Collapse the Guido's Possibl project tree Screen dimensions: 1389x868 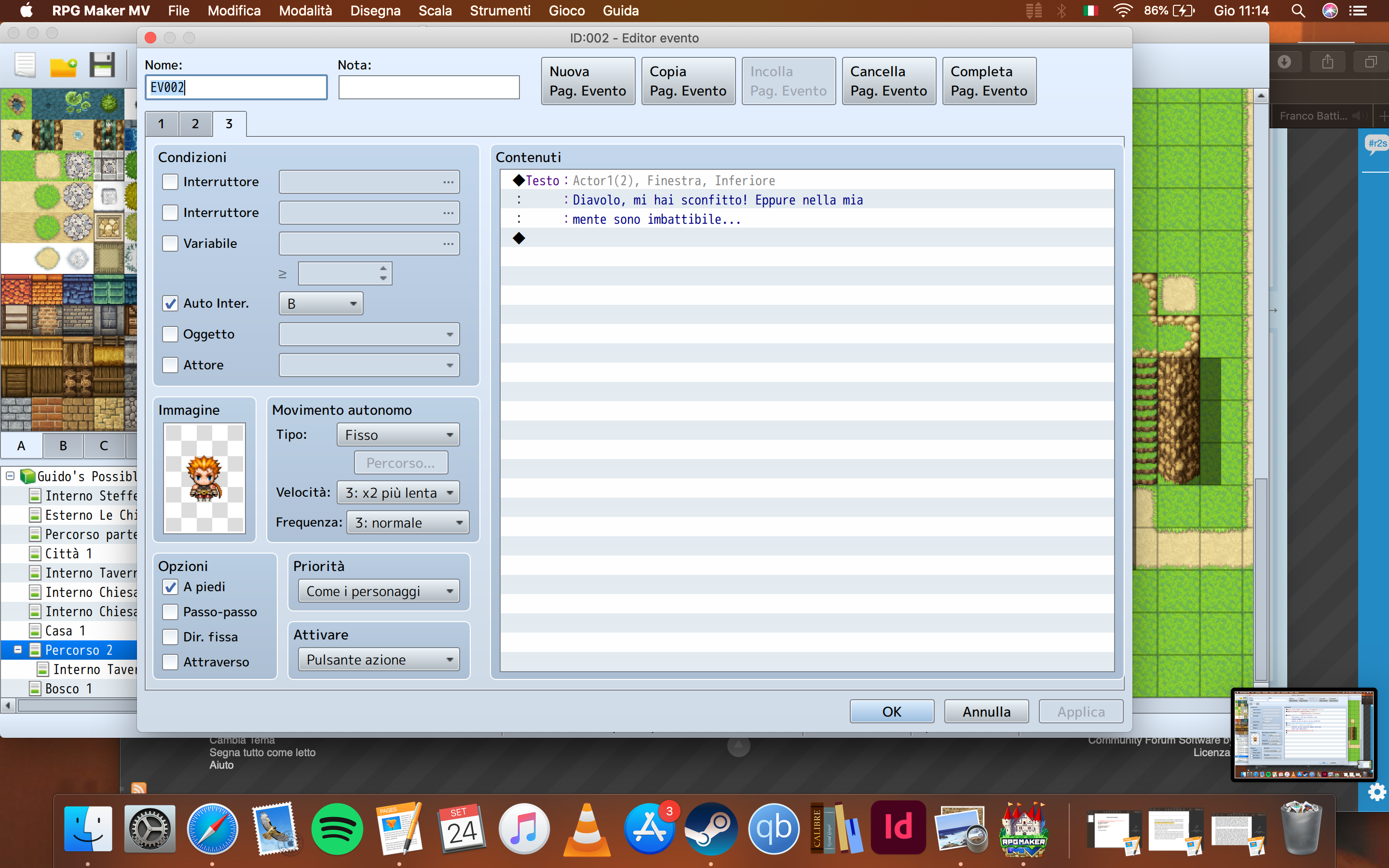10,476
